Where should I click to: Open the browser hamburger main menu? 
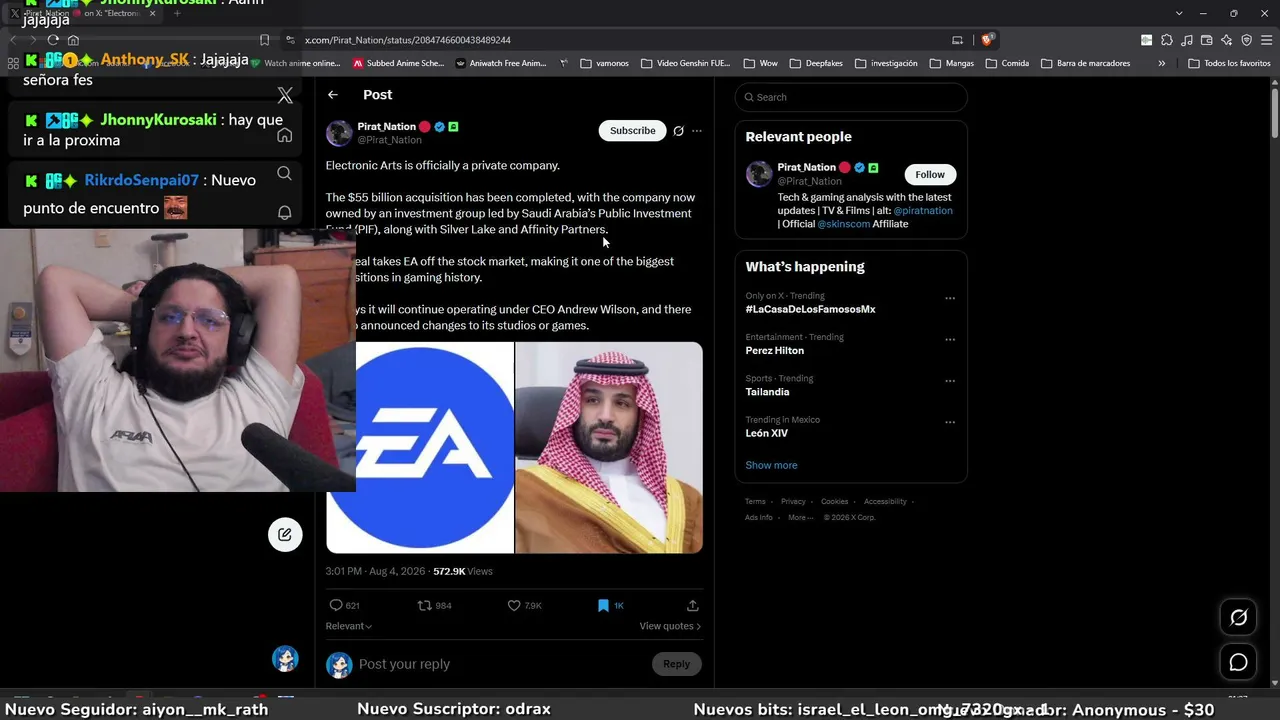coord(1266,40)
